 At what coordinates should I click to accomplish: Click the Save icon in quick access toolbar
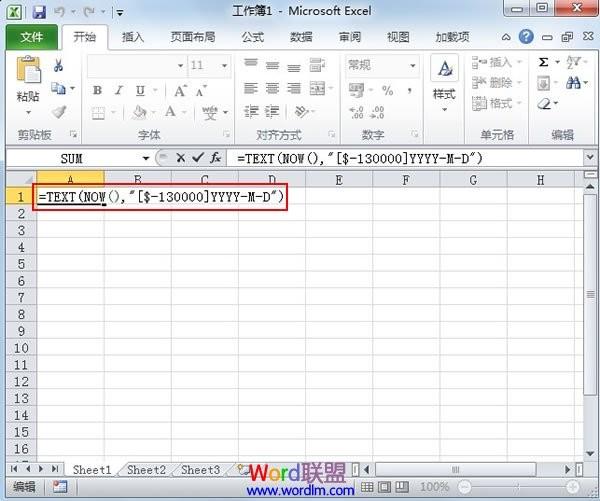39,12
